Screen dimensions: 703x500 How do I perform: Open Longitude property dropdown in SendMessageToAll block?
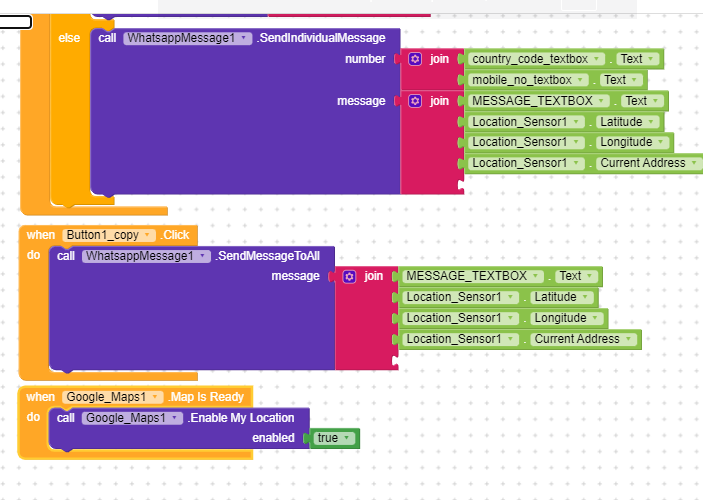pos(567,318)
